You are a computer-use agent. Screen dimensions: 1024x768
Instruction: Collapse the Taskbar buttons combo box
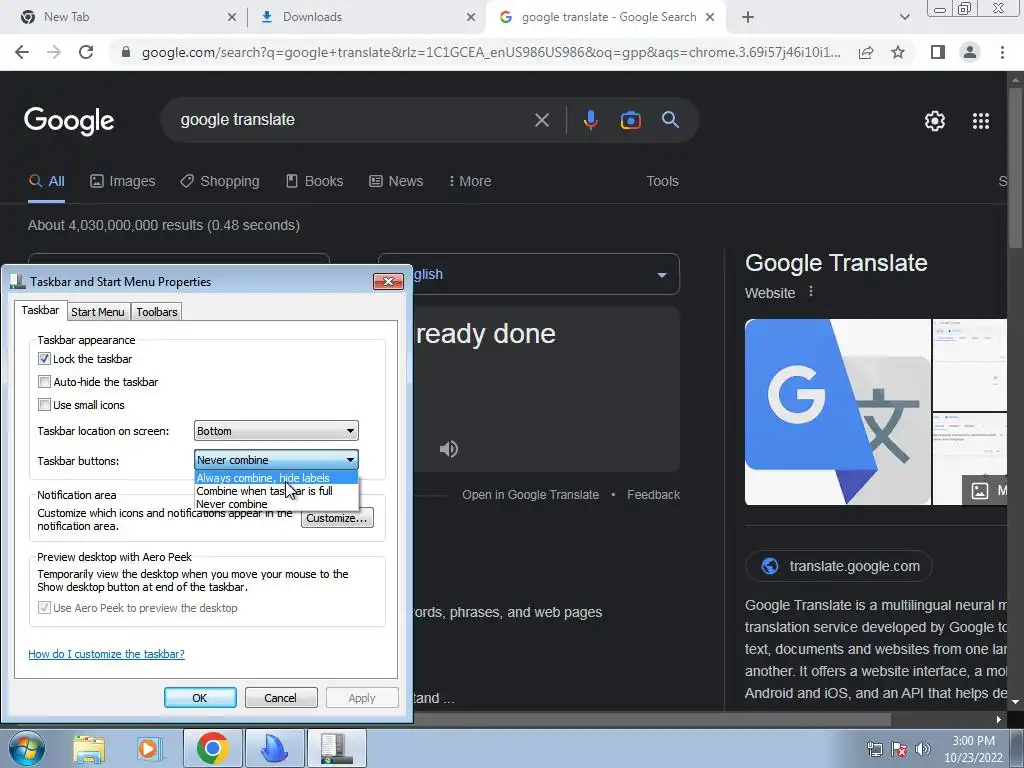tap(276, 460)
